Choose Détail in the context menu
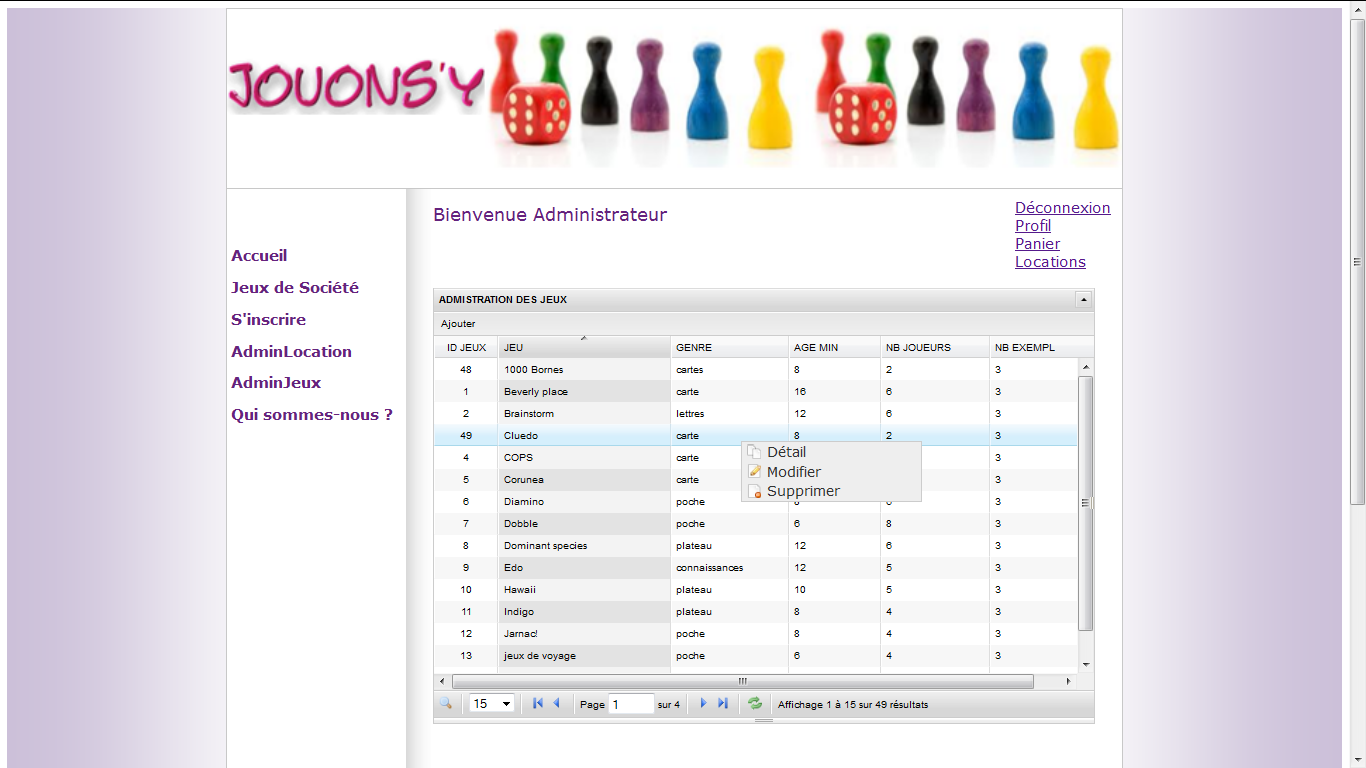The image size is (1366, 768). click(831, 452)
